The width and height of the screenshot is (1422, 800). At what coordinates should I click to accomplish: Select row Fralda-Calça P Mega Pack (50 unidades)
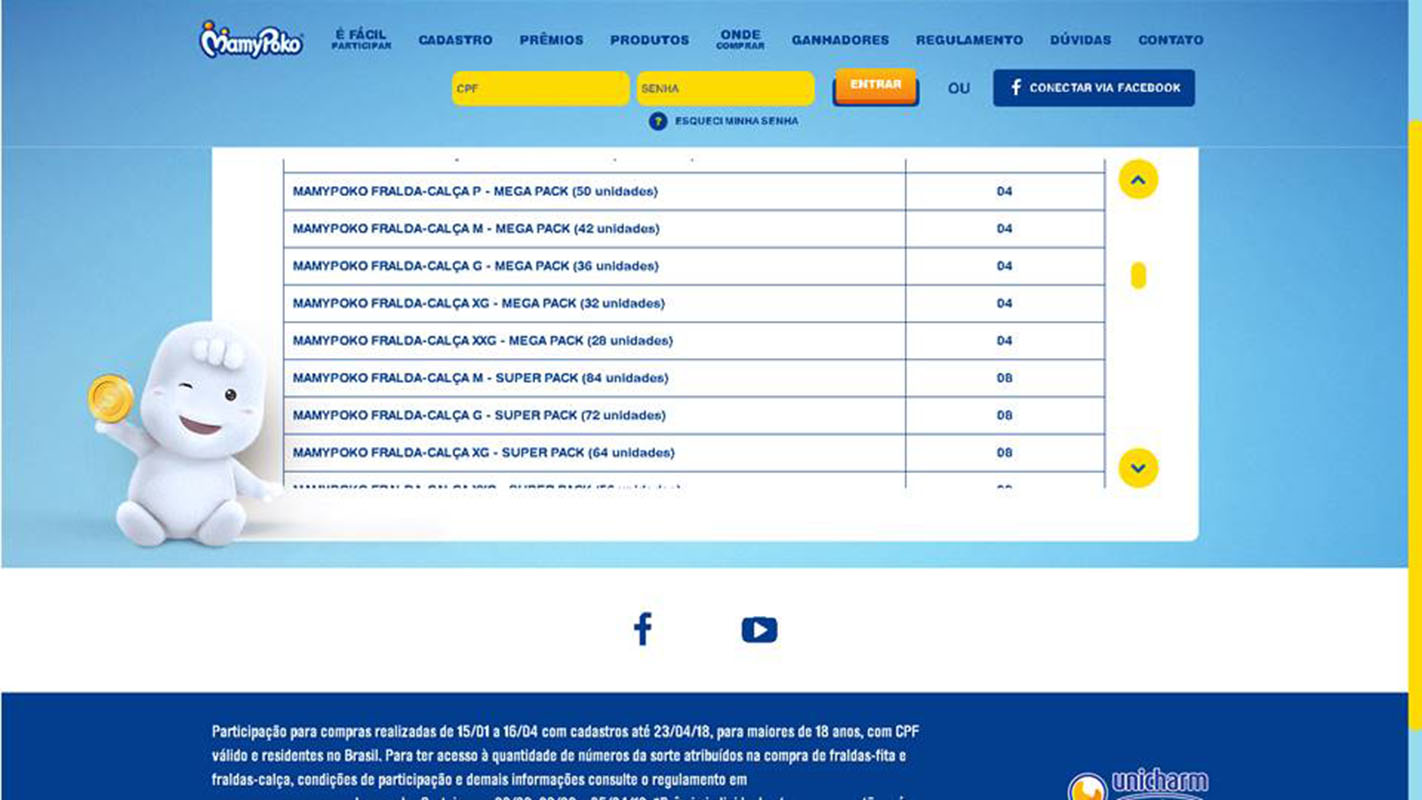[694, 191]
